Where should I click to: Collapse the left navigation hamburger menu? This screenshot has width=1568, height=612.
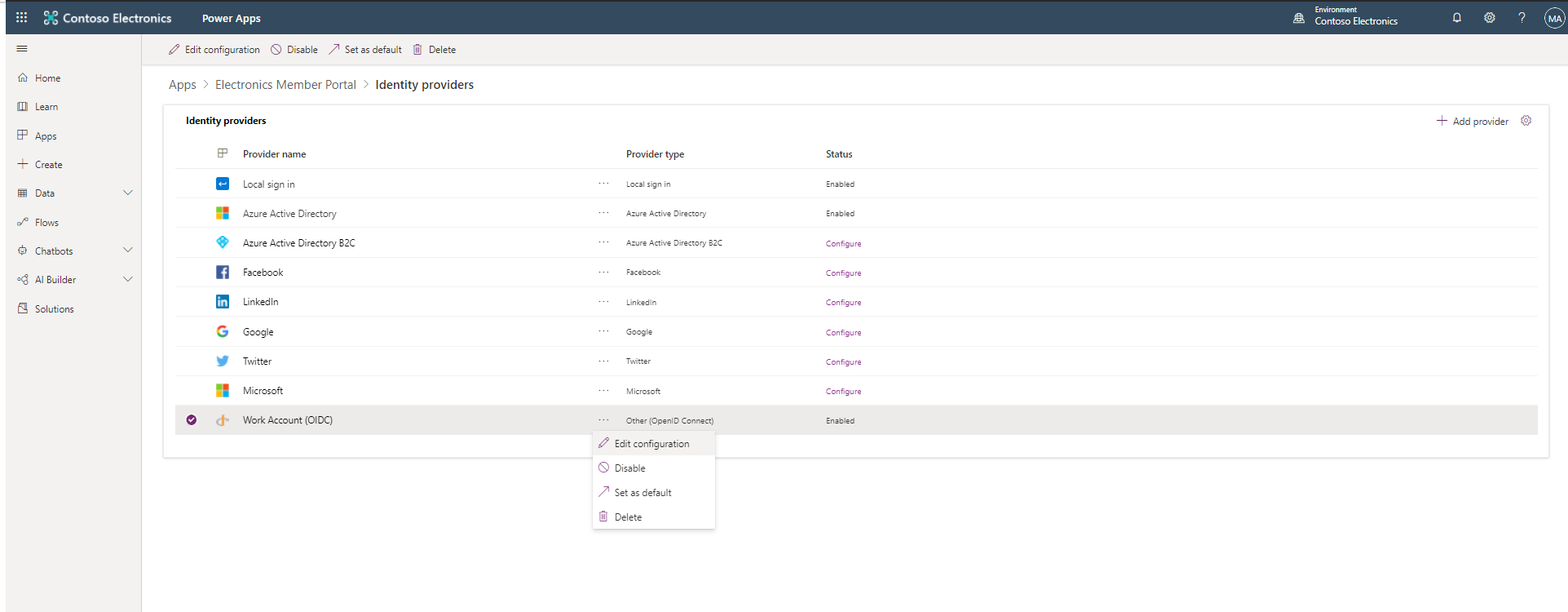tap(22, 49)
